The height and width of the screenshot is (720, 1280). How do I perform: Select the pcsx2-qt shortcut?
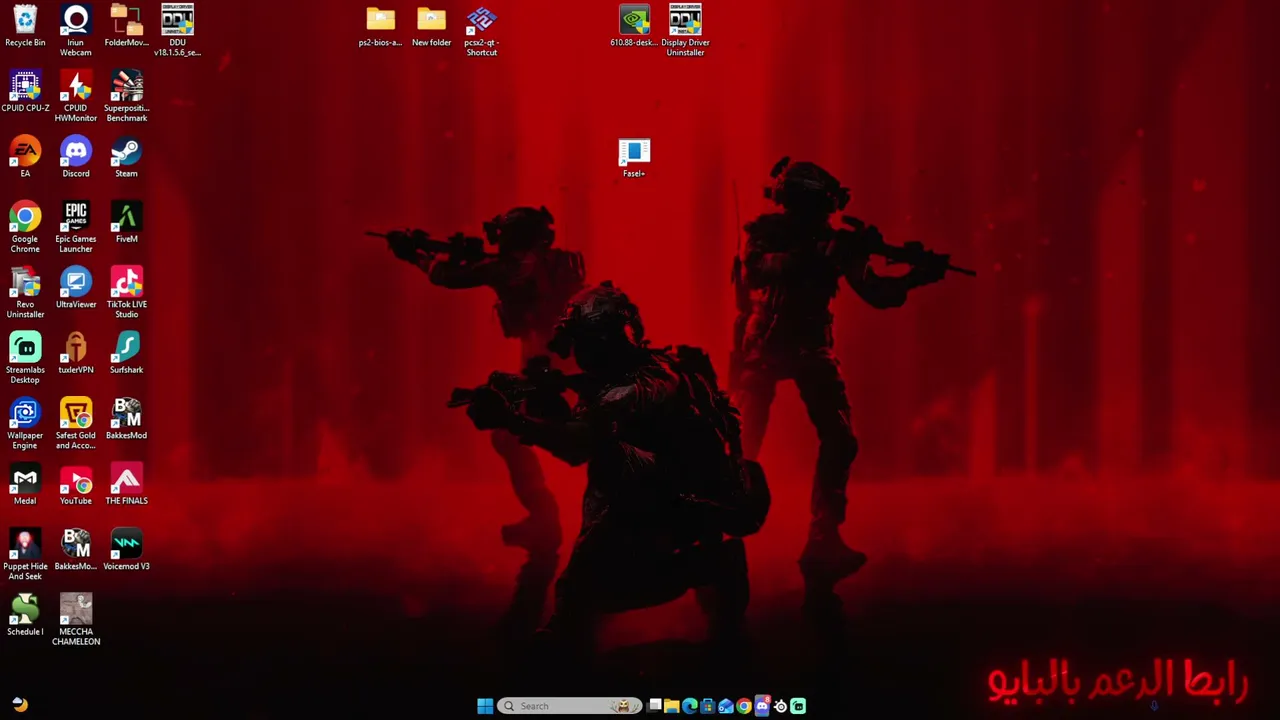[x=481, y=31]
